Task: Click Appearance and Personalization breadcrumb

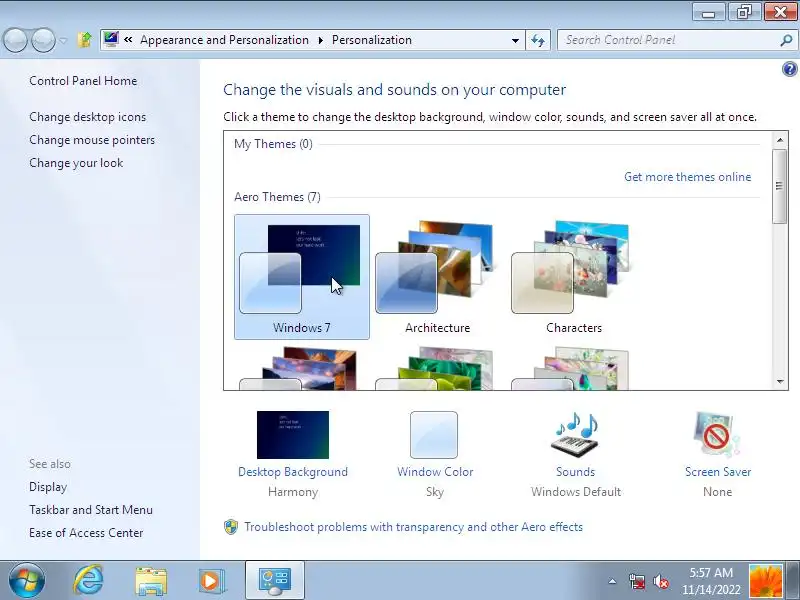Action: 224,40
